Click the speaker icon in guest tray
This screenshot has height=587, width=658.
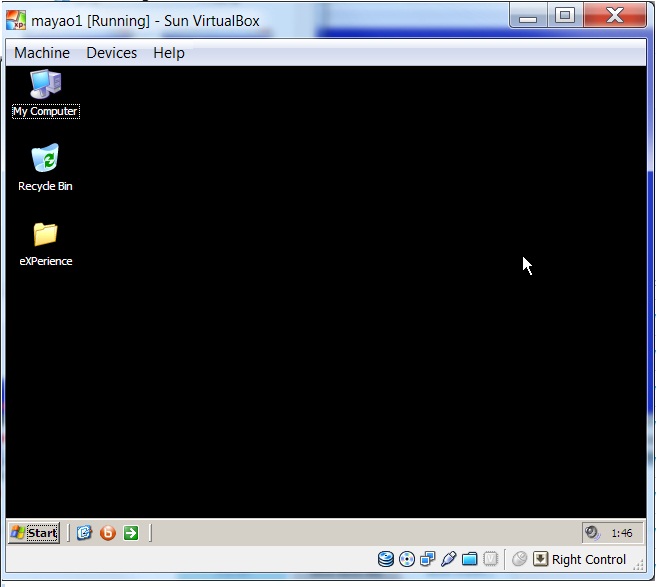pos(593,533)
